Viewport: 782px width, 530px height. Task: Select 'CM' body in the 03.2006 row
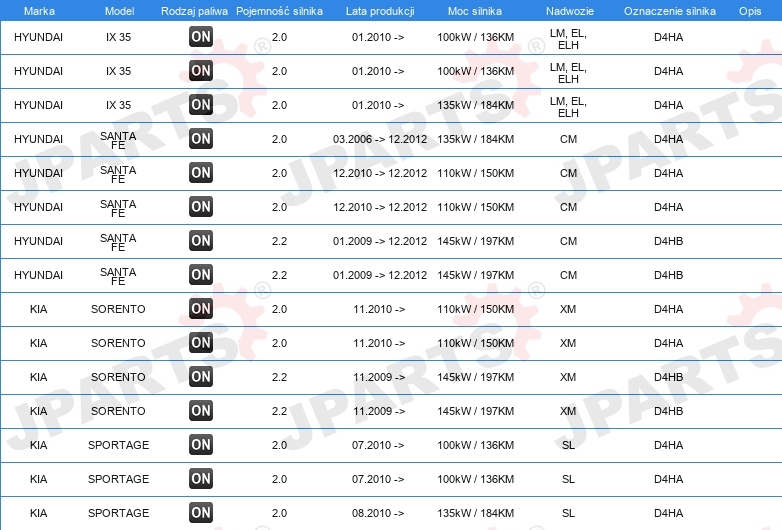[568, 139]
